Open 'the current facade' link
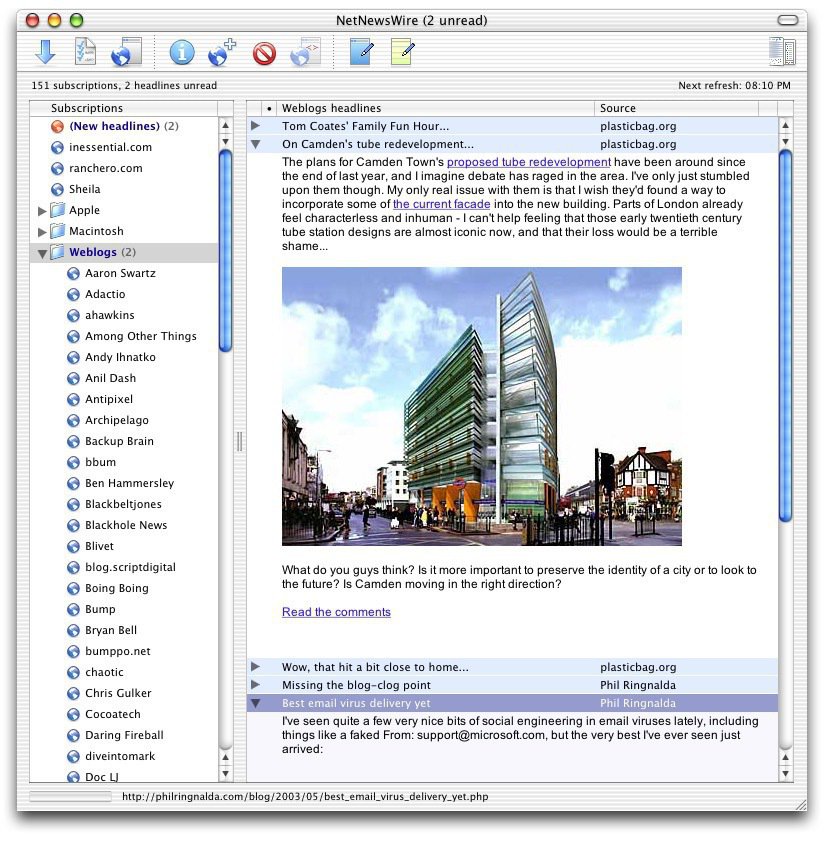 click(441, 204)
